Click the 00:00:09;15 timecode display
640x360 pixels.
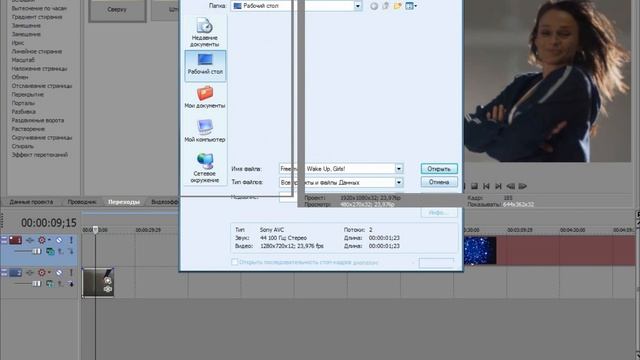click(x=49, y=223)
